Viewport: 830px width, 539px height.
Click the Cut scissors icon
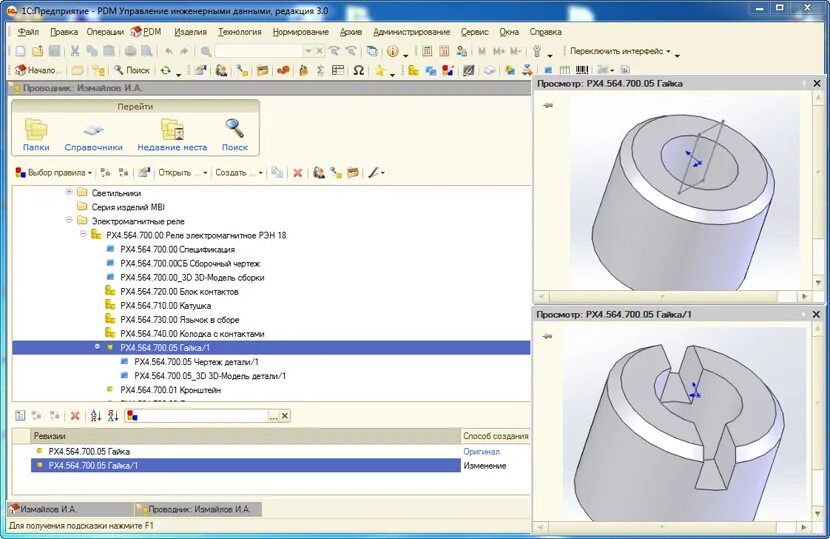75,51
